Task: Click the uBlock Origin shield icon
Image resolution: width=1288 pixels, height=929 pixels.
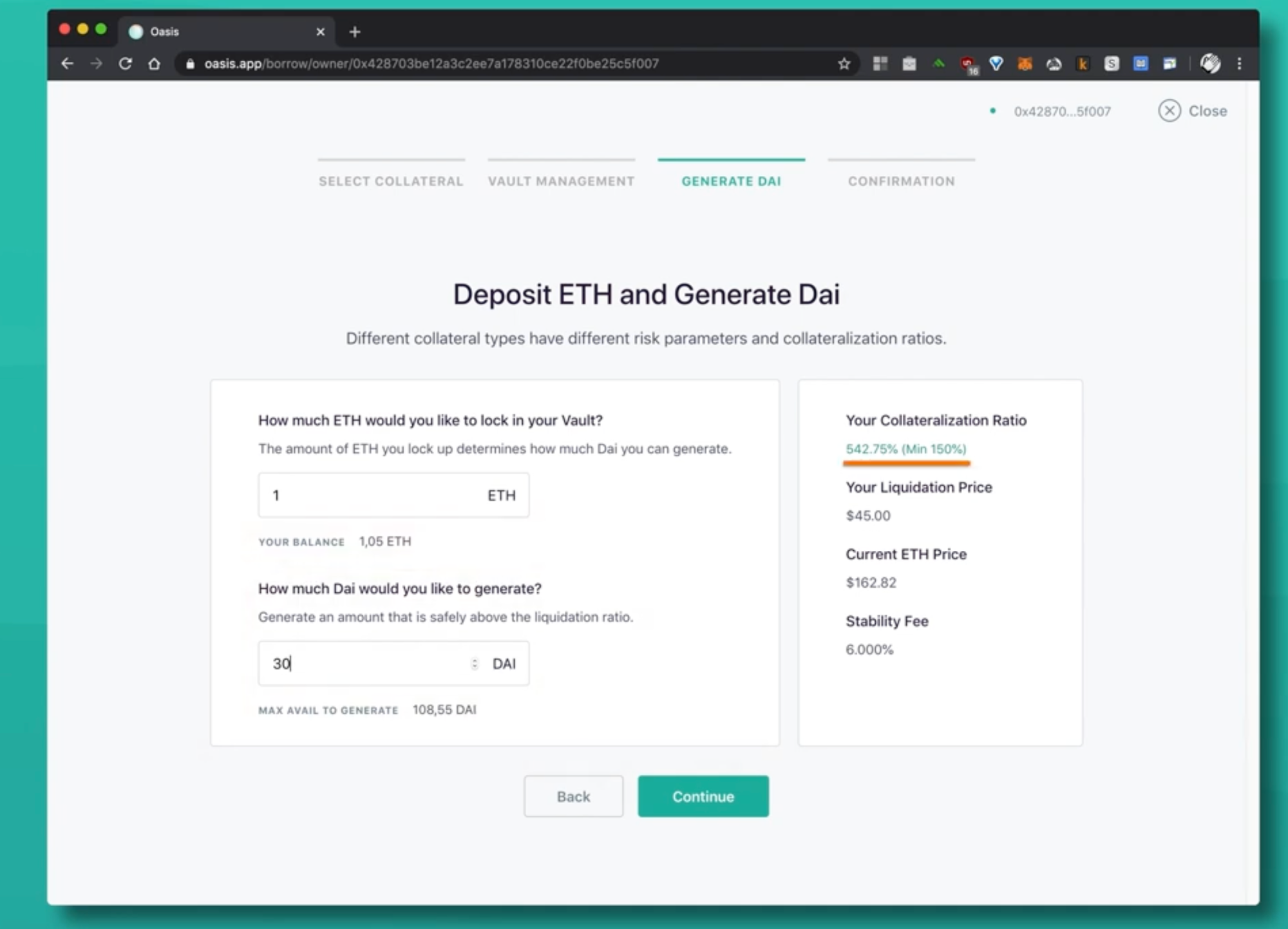Action: coord(967,64)
